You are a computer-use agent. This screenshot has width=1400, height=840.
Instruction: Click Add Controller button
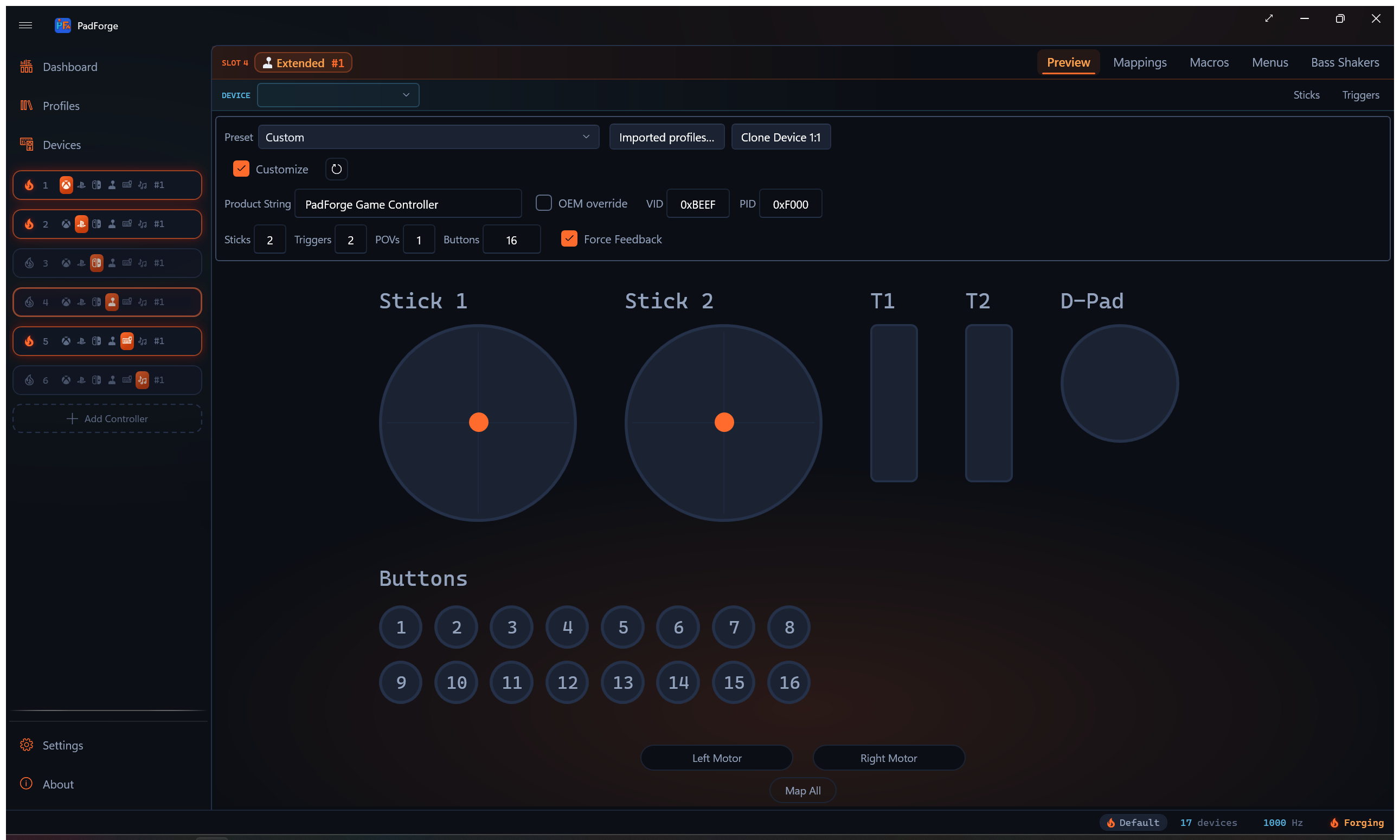[107, 419]
